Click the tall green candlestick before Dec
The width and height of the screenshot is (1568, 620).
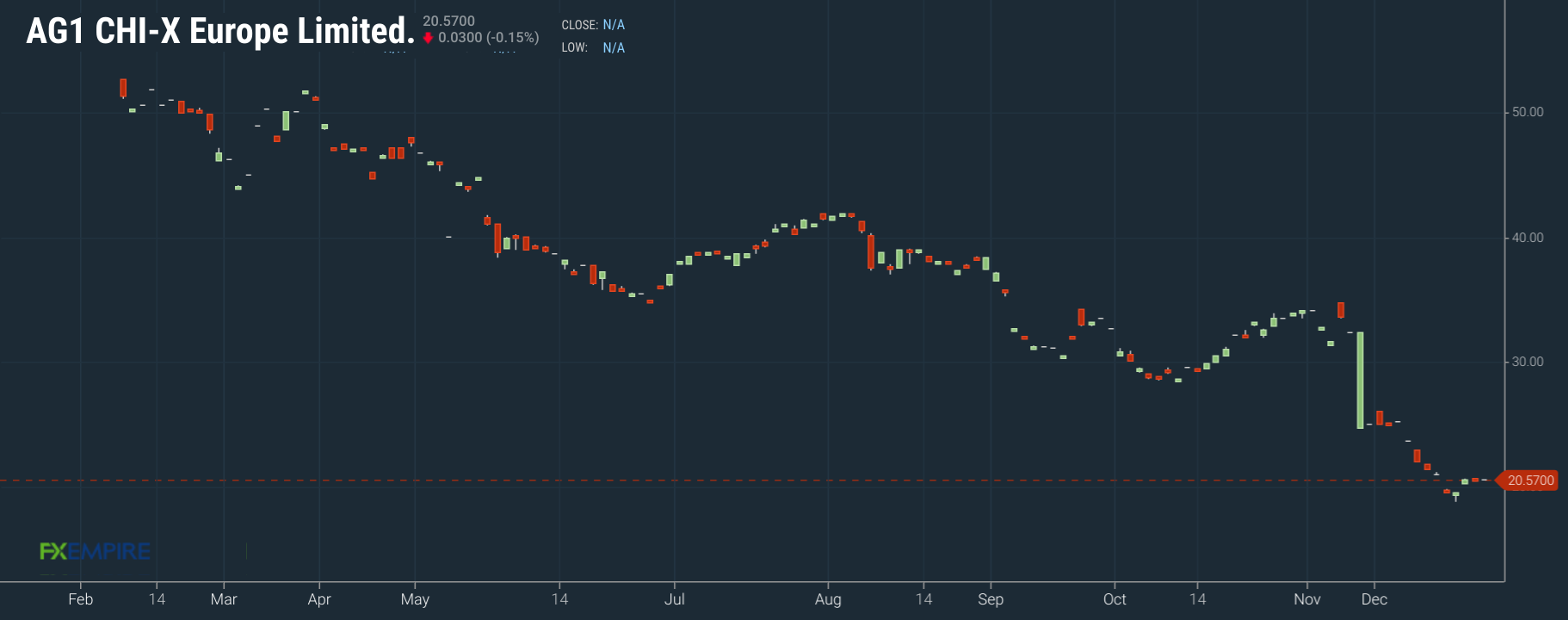pos(1360,380)
